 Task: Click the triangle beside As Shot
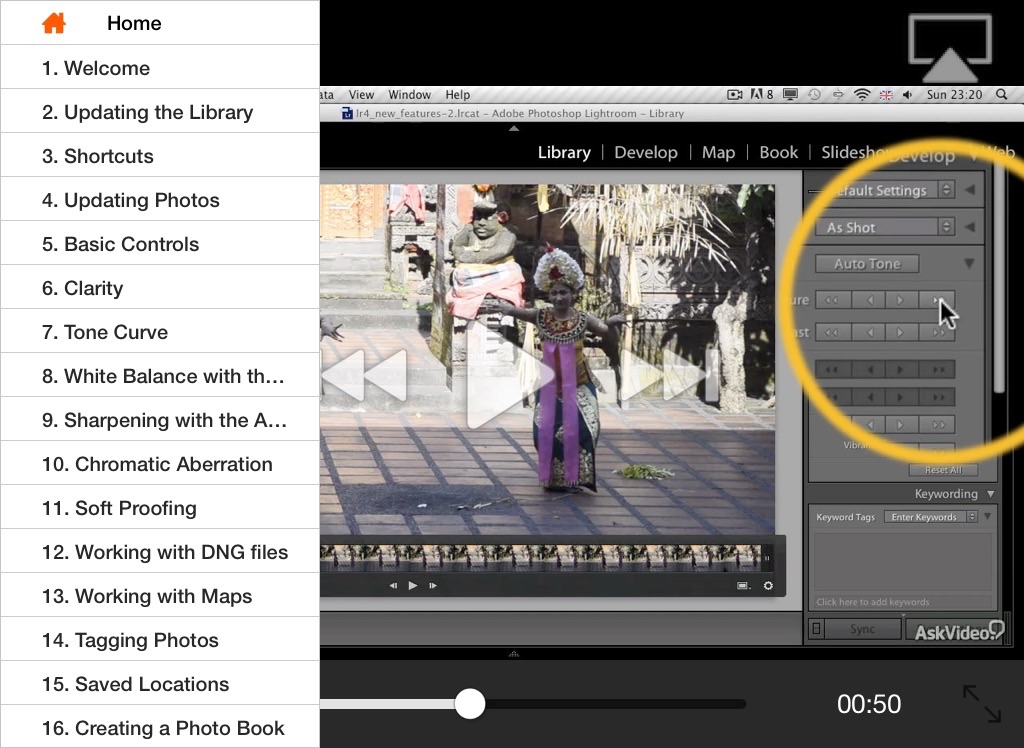970,227
